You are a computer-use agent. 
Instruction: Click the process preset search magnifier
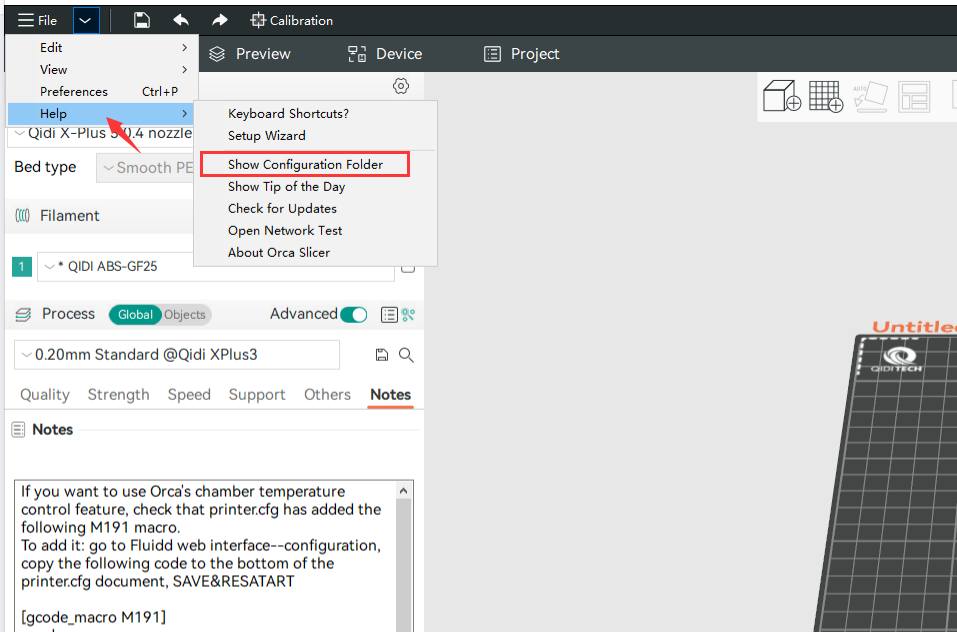tap(406, 355)
